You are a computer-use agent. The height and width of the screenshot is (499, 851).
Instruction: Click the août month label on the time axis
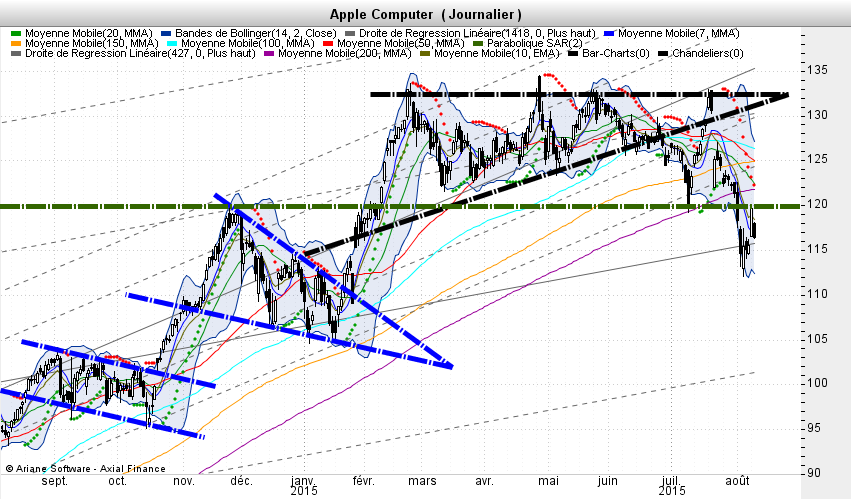(738, 482)
